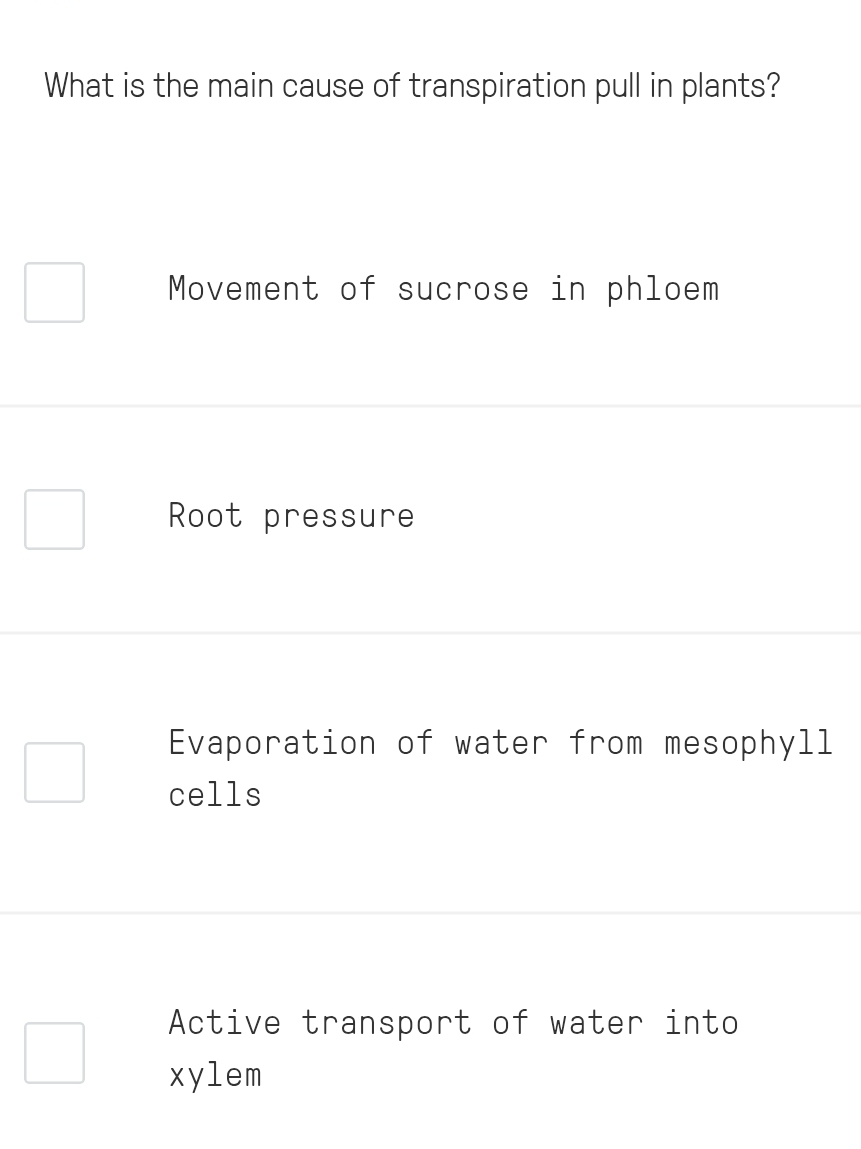Click the first answer row
The height and width of the screenshot is (1149, 861).
click(430, 291)
